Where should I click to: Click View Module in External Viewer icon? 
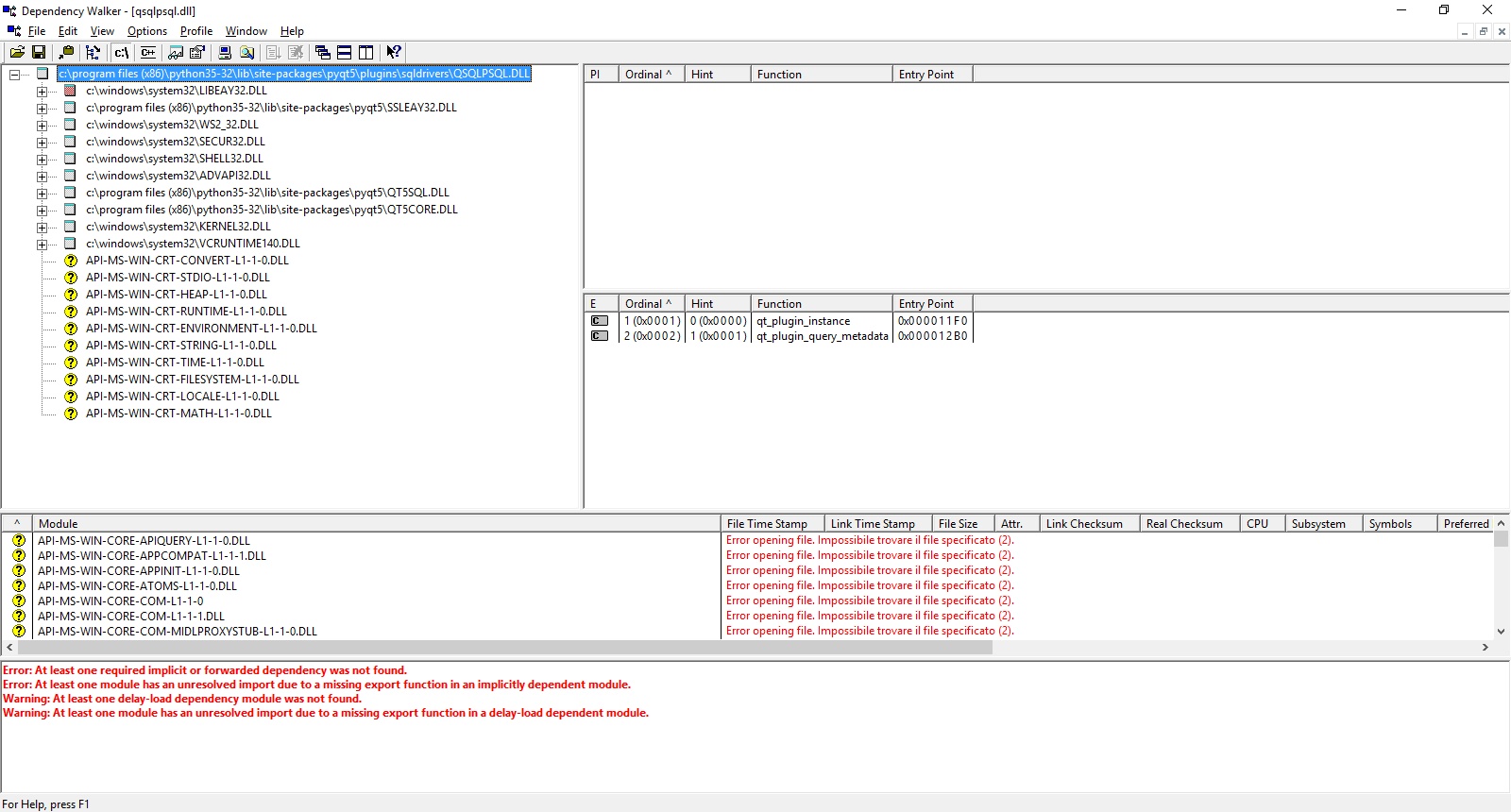coord(176,53)
